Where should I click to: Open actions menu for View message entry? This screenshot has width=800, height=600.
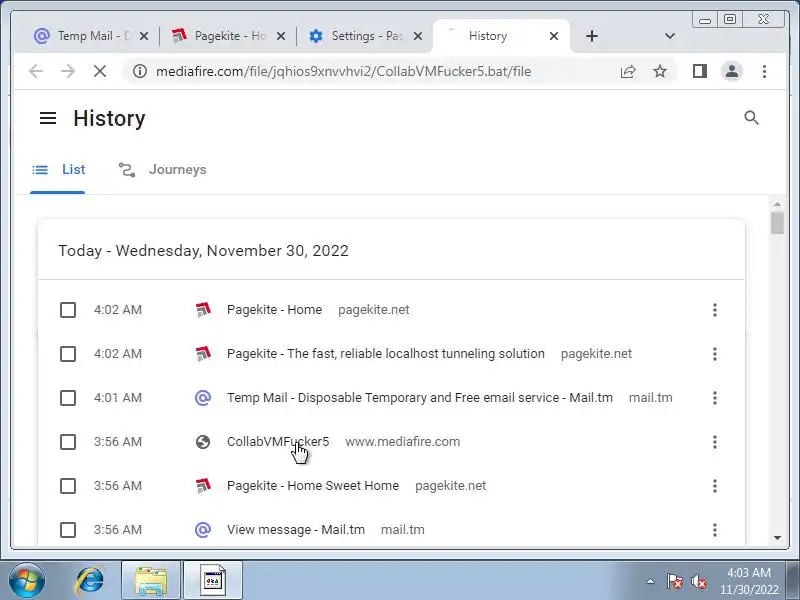715,530
